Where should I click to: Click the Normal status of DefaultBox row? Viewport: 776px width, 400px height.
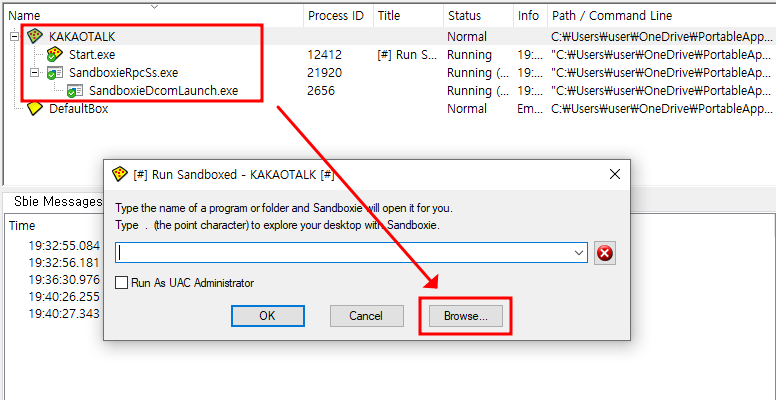click(x=467, y=109)
